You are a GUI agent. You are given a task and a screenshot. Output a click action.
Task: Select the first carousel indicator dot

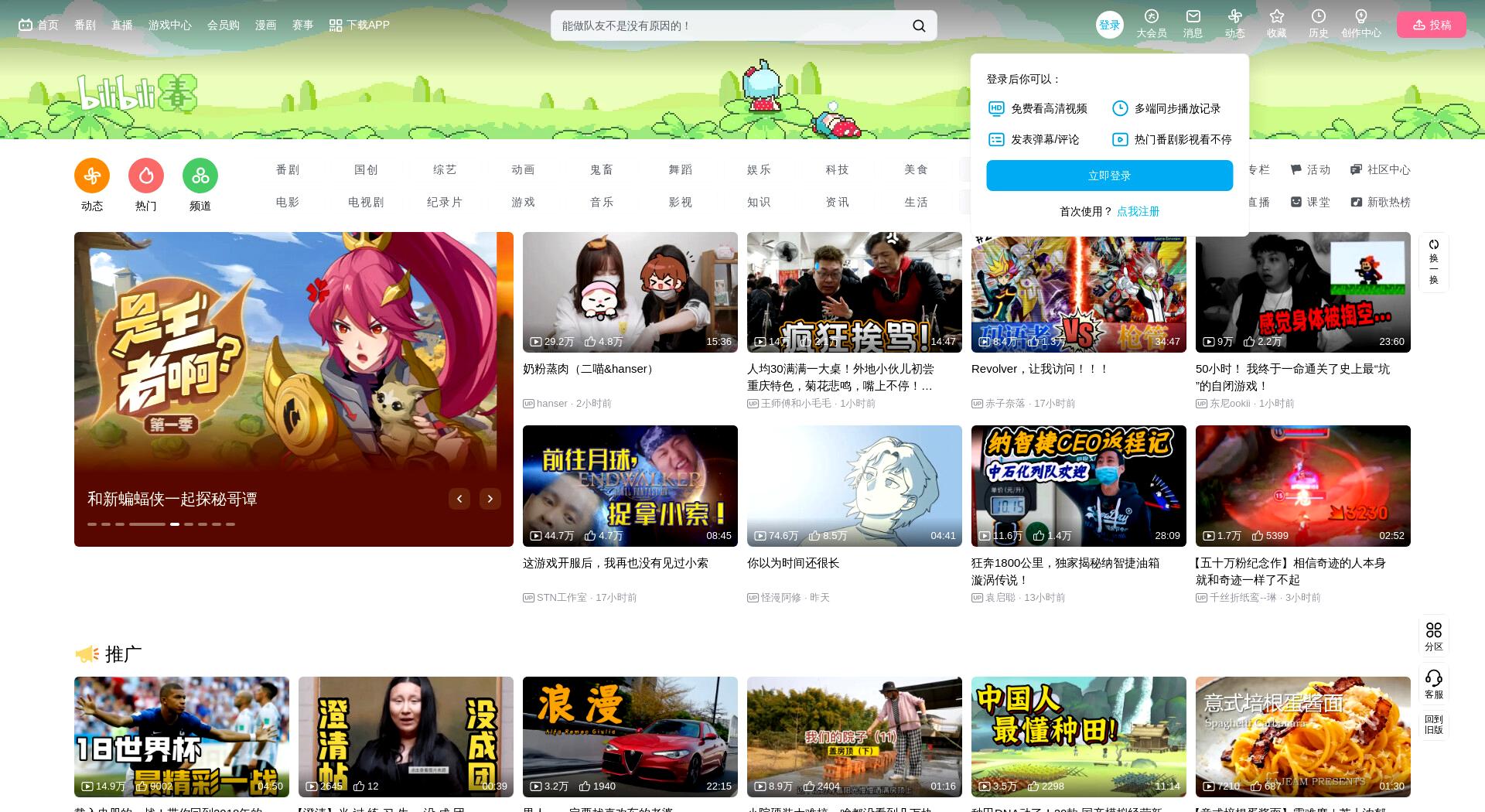[92, 524]
